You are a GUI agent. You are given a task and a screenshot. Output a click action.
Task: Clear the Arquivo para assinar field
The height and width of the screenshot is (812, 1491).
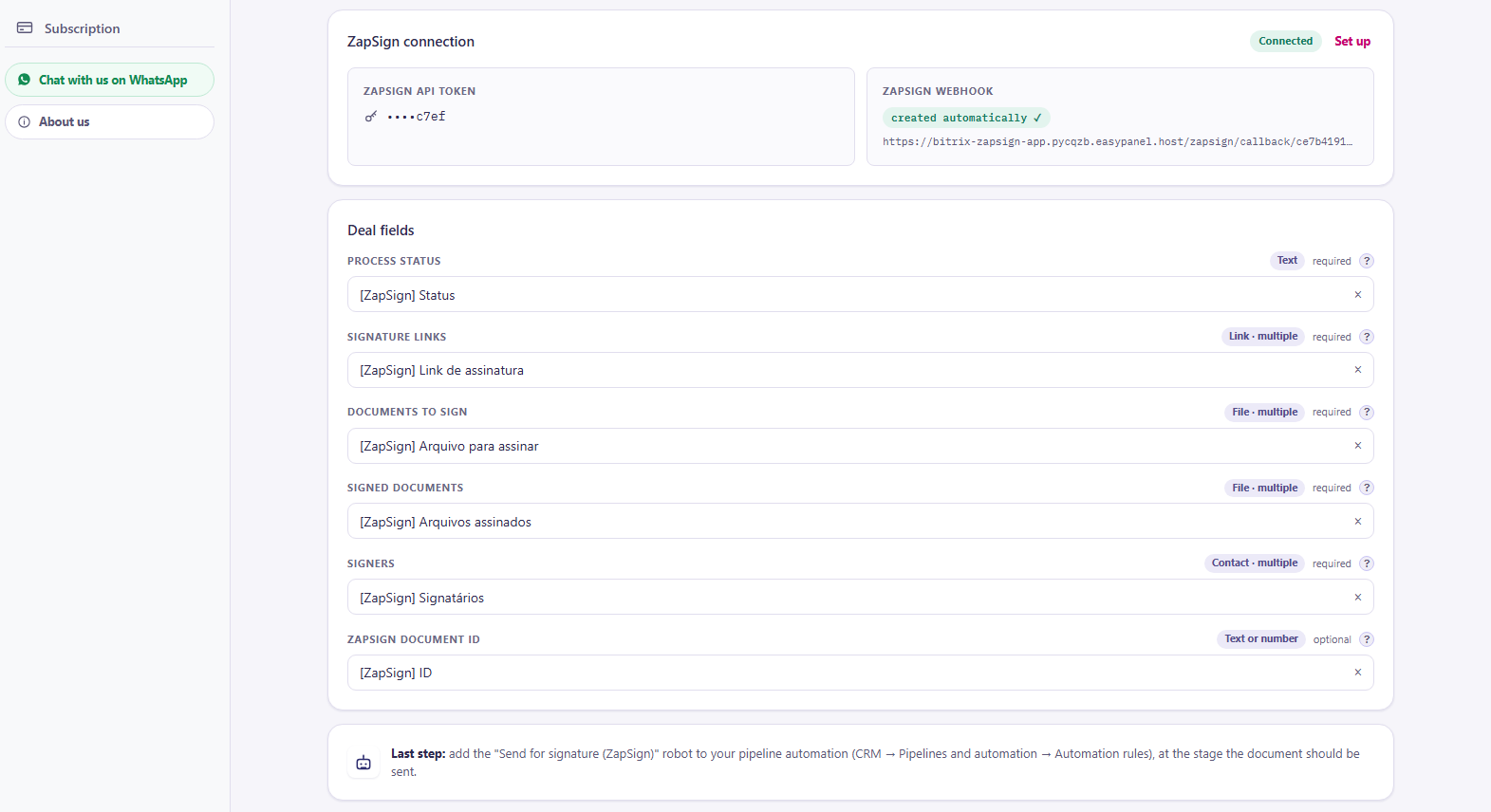coord(1358,446)
